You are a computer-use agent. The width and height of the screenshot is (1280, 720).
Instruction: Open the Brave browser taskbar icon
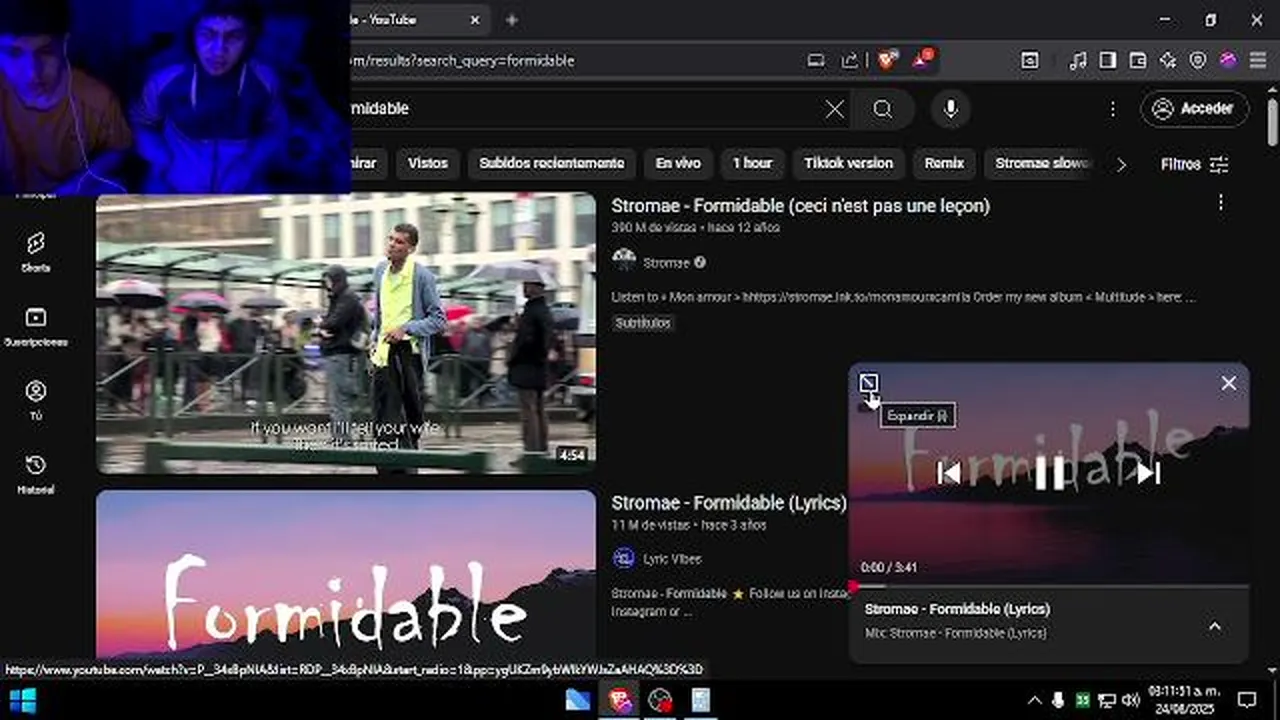620,700
